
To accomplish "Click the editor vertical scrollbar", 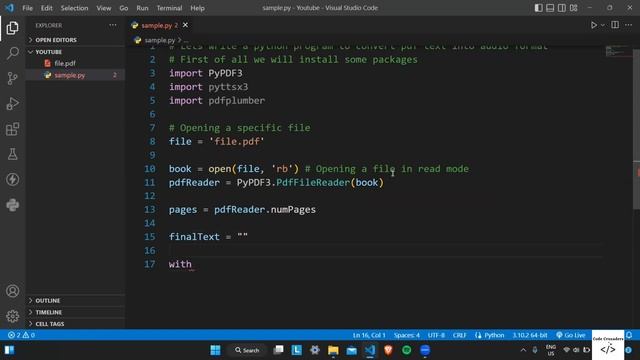I will pos(636,129).
